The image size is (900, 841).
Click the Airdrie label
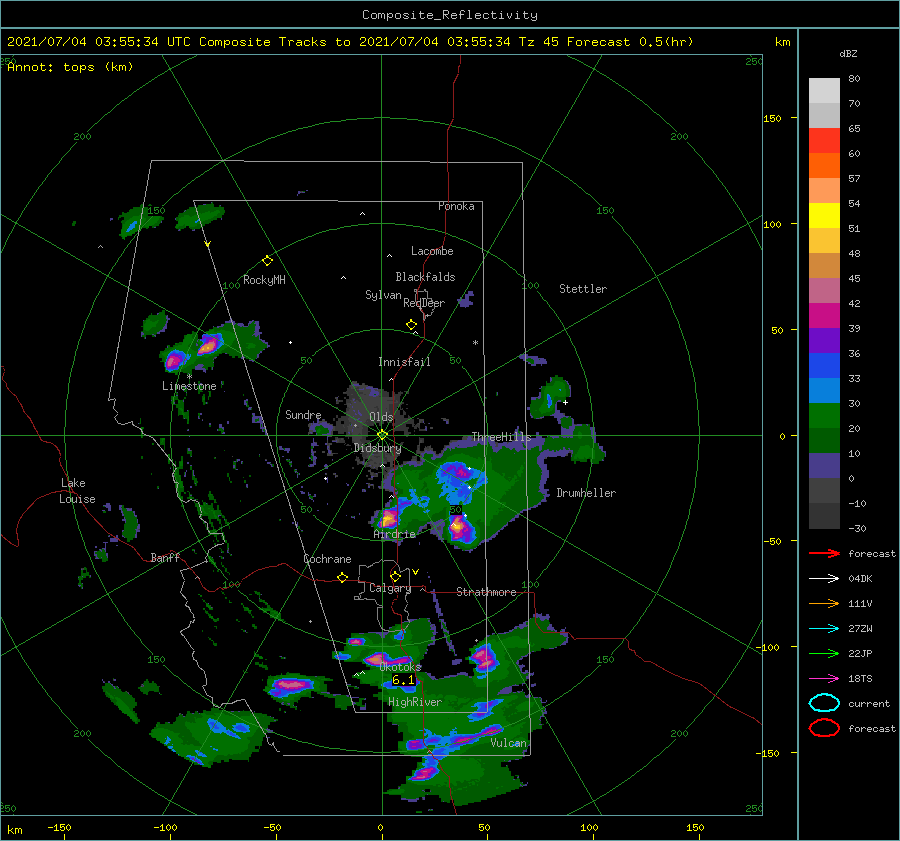[x=394, y=534]
